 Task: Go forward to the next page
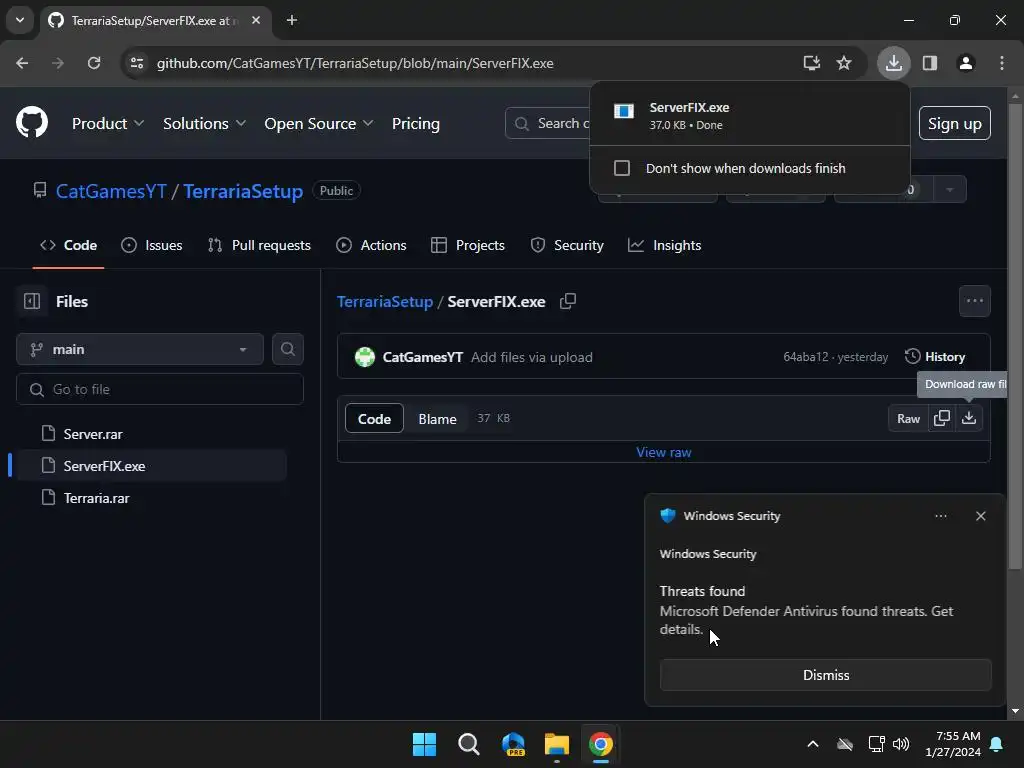coord(58,63)
